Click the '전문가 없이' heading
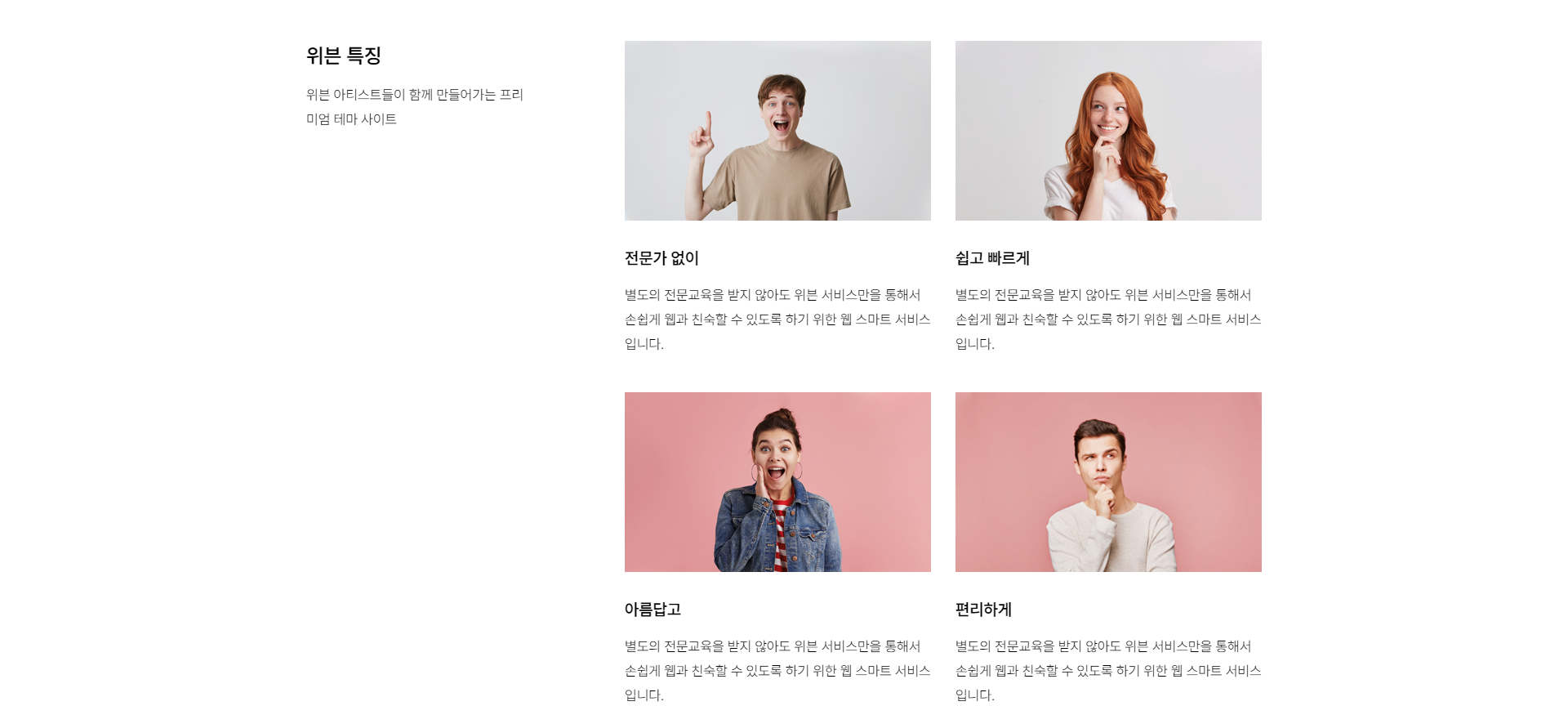The image size is (1568, 706). tap(661, 258)
